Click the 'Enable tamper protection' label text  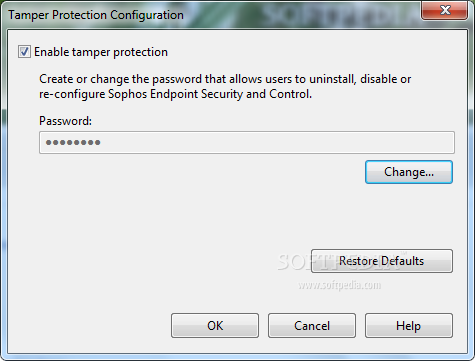101,52
